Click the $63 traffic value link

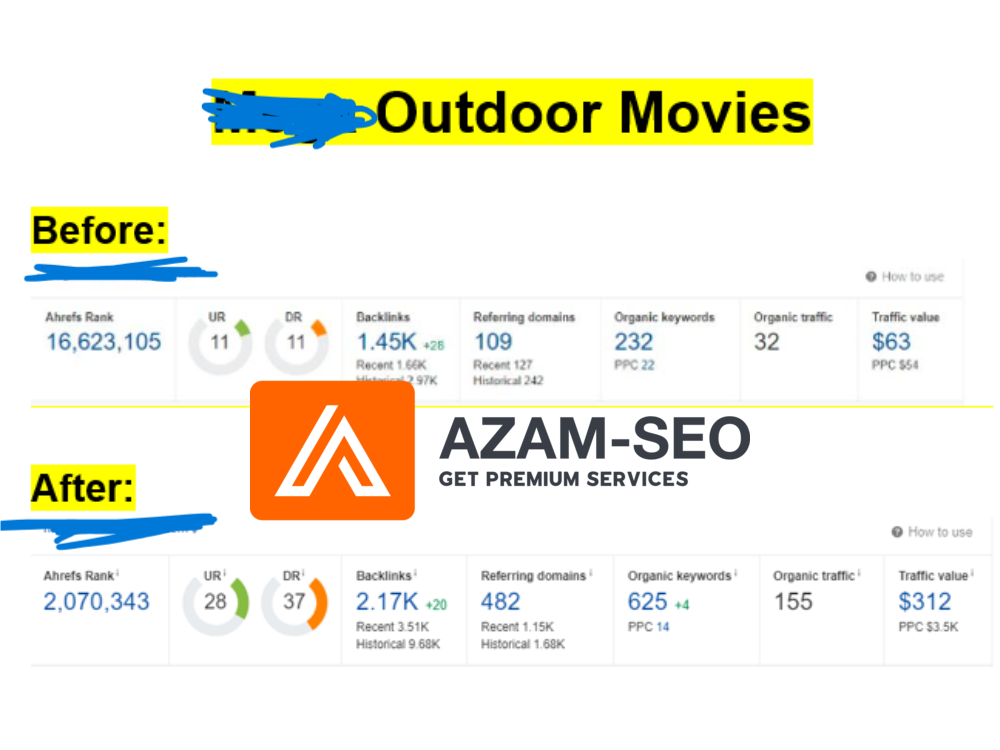pos(891,342)
